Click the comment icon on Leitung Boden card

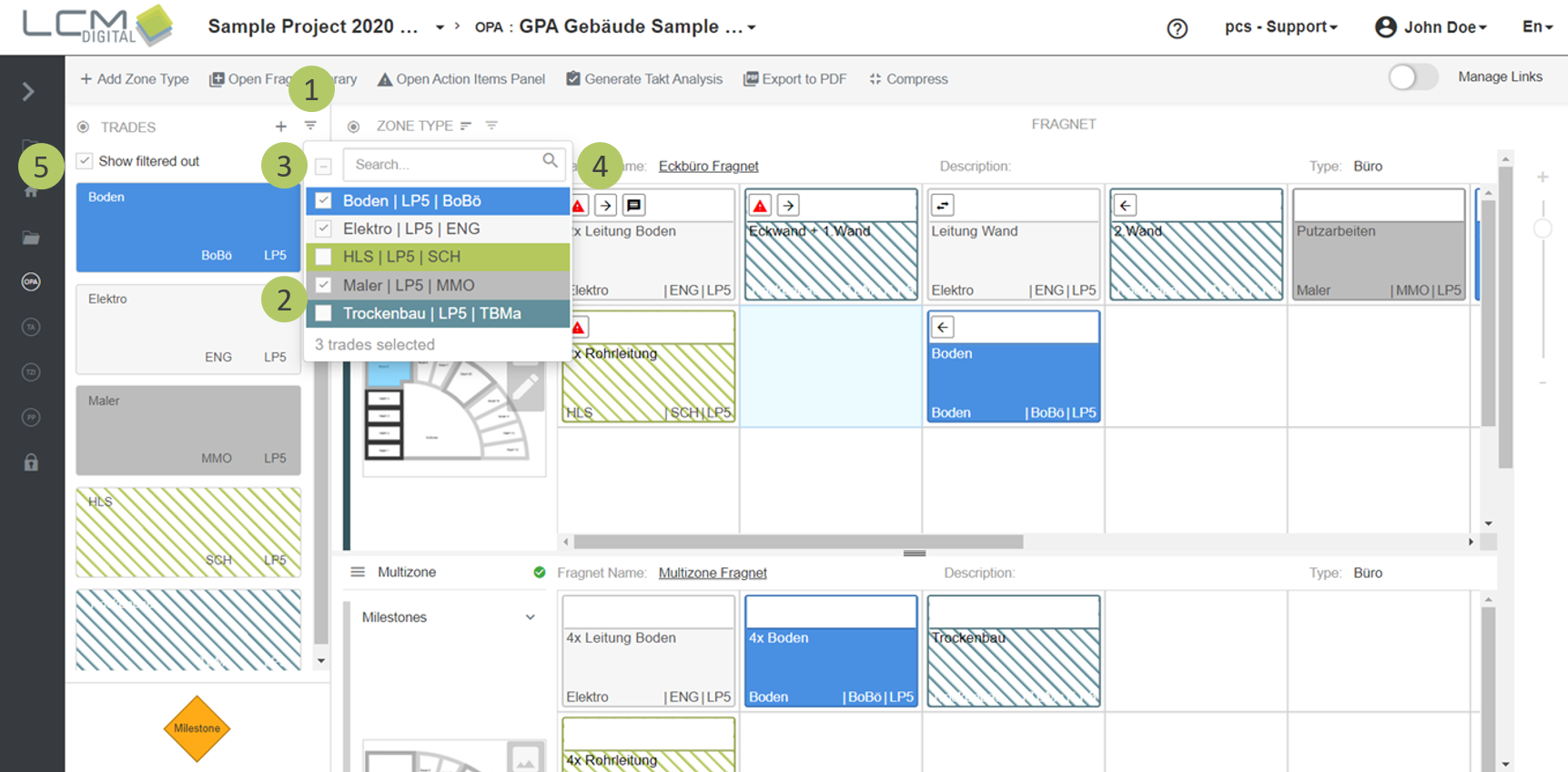634,205
